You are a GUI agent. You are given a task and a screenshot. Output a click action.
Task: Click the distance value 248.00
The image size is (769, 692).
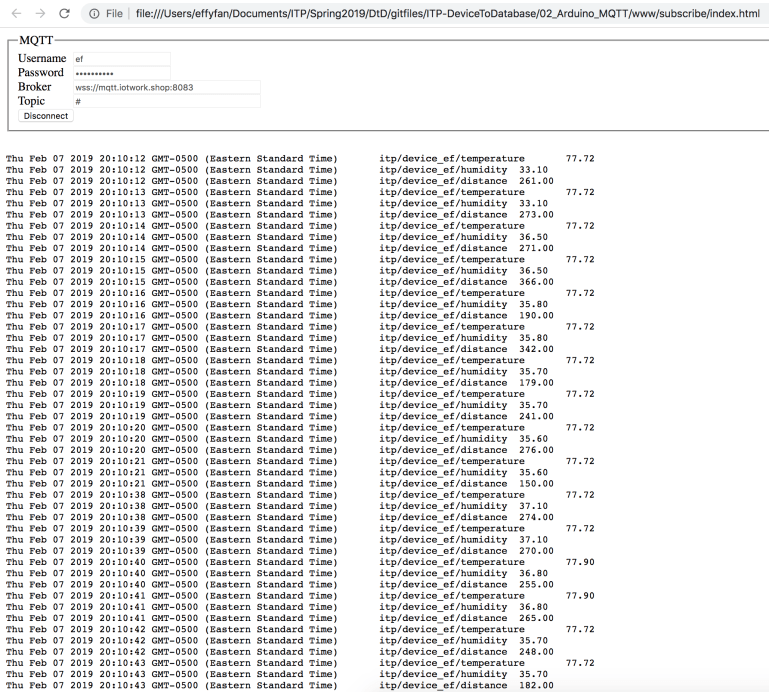[x=536, y=651]
